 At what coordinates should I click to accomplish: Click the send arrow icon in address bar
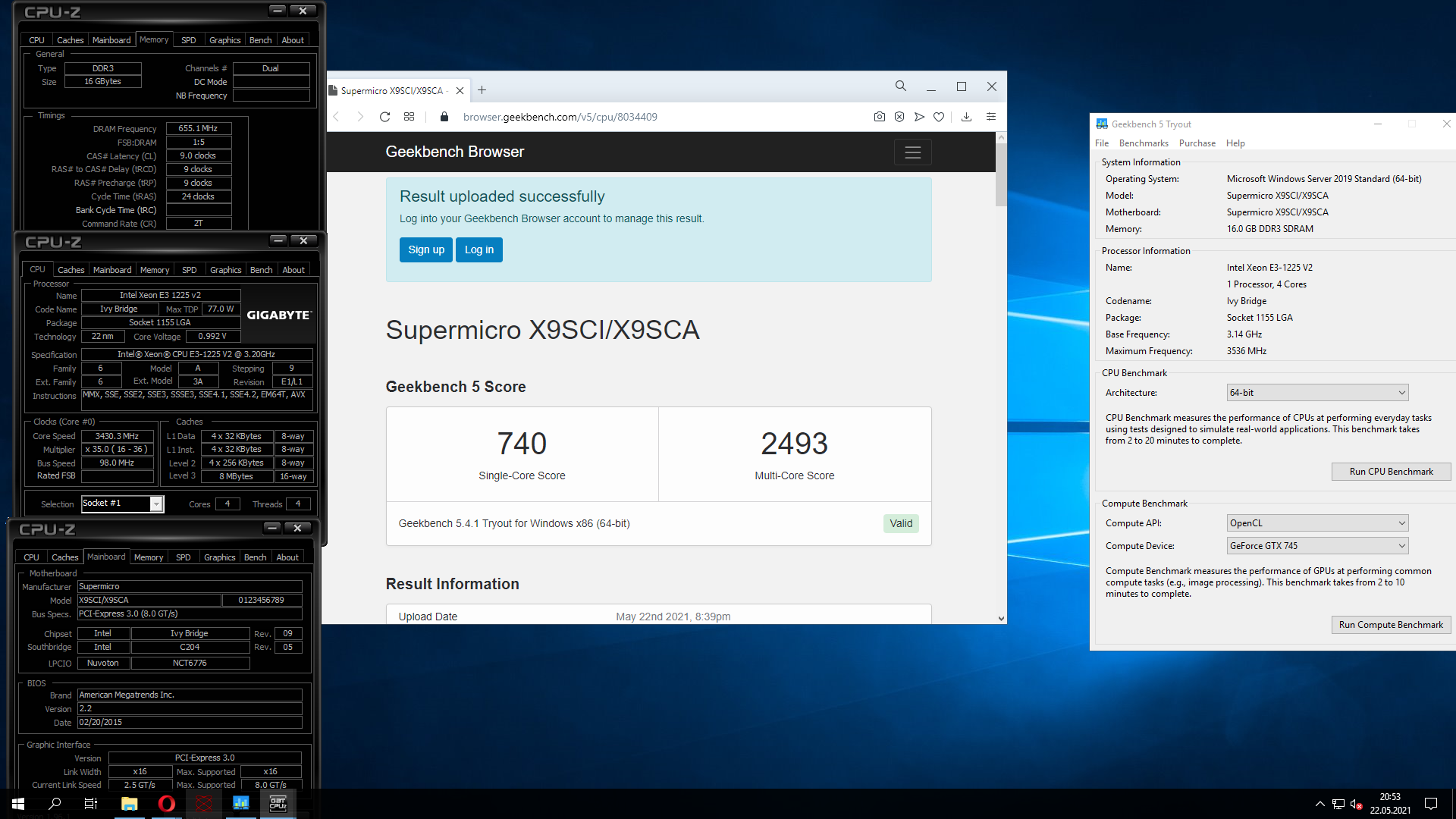click(919, 117)
